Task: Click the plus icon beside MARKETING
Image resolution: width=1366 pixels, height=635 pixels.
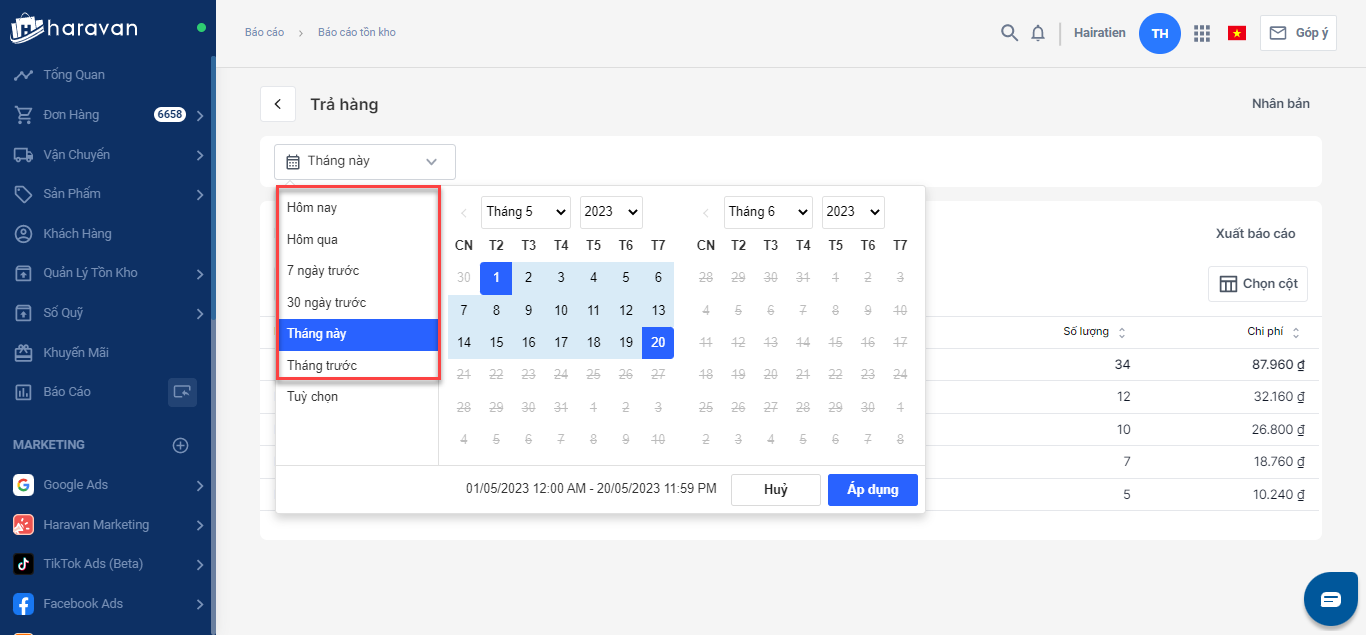Action: [181, 445]
